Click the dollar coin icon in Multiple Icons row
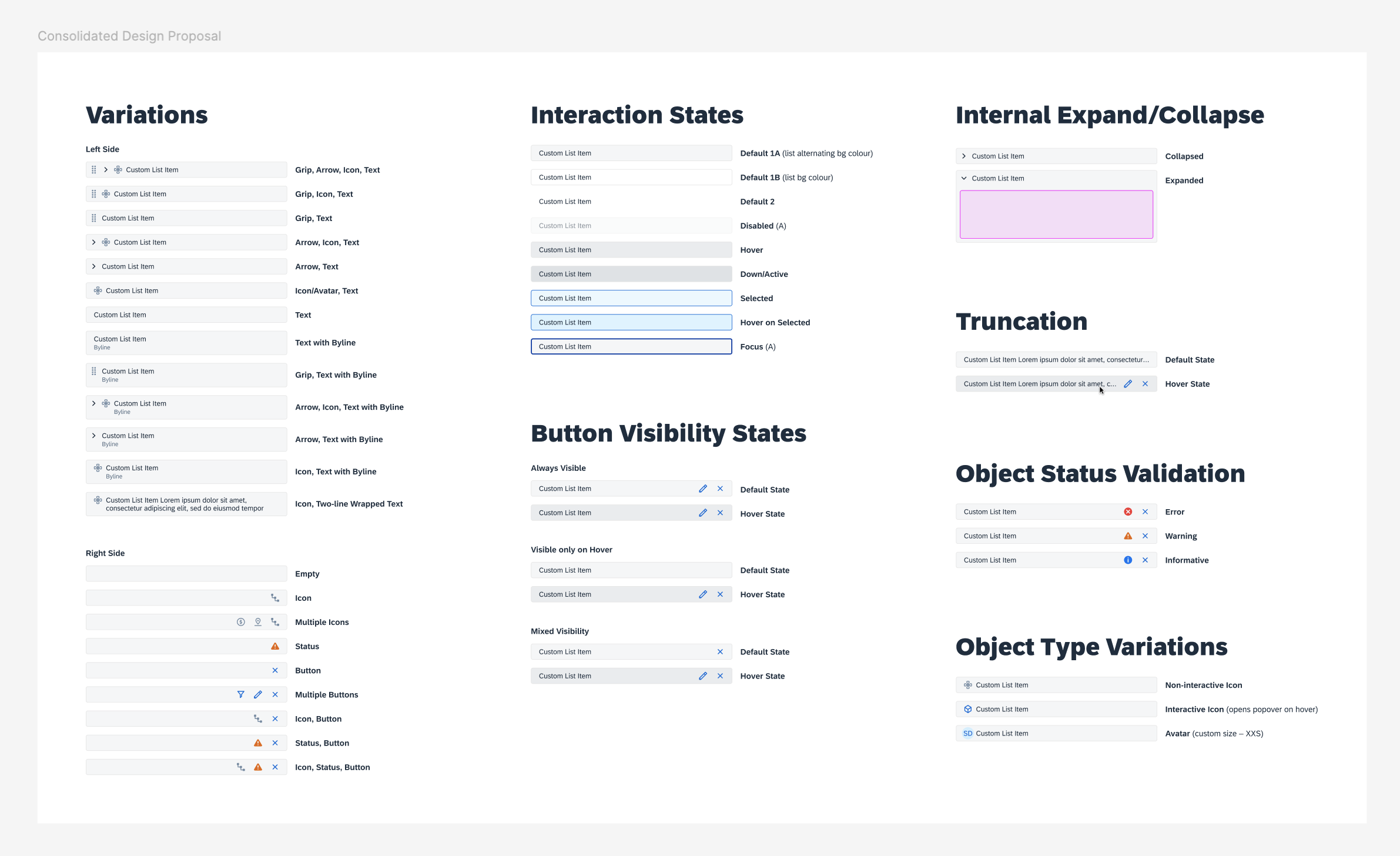 pyautogui.click(x=240, y=622)
